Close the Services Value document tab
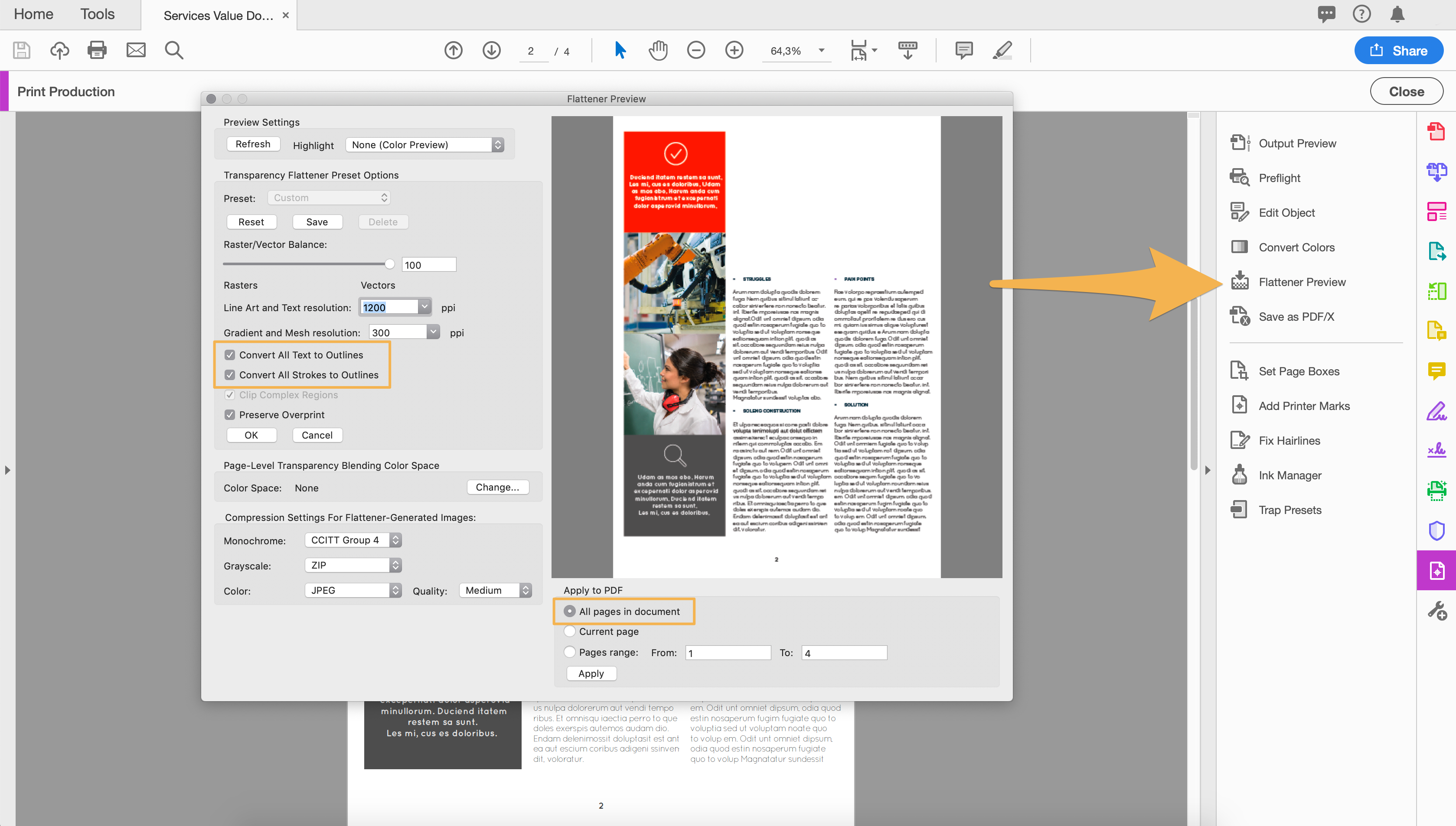This screenshot has height=826, width=1456. pos(285,15)
